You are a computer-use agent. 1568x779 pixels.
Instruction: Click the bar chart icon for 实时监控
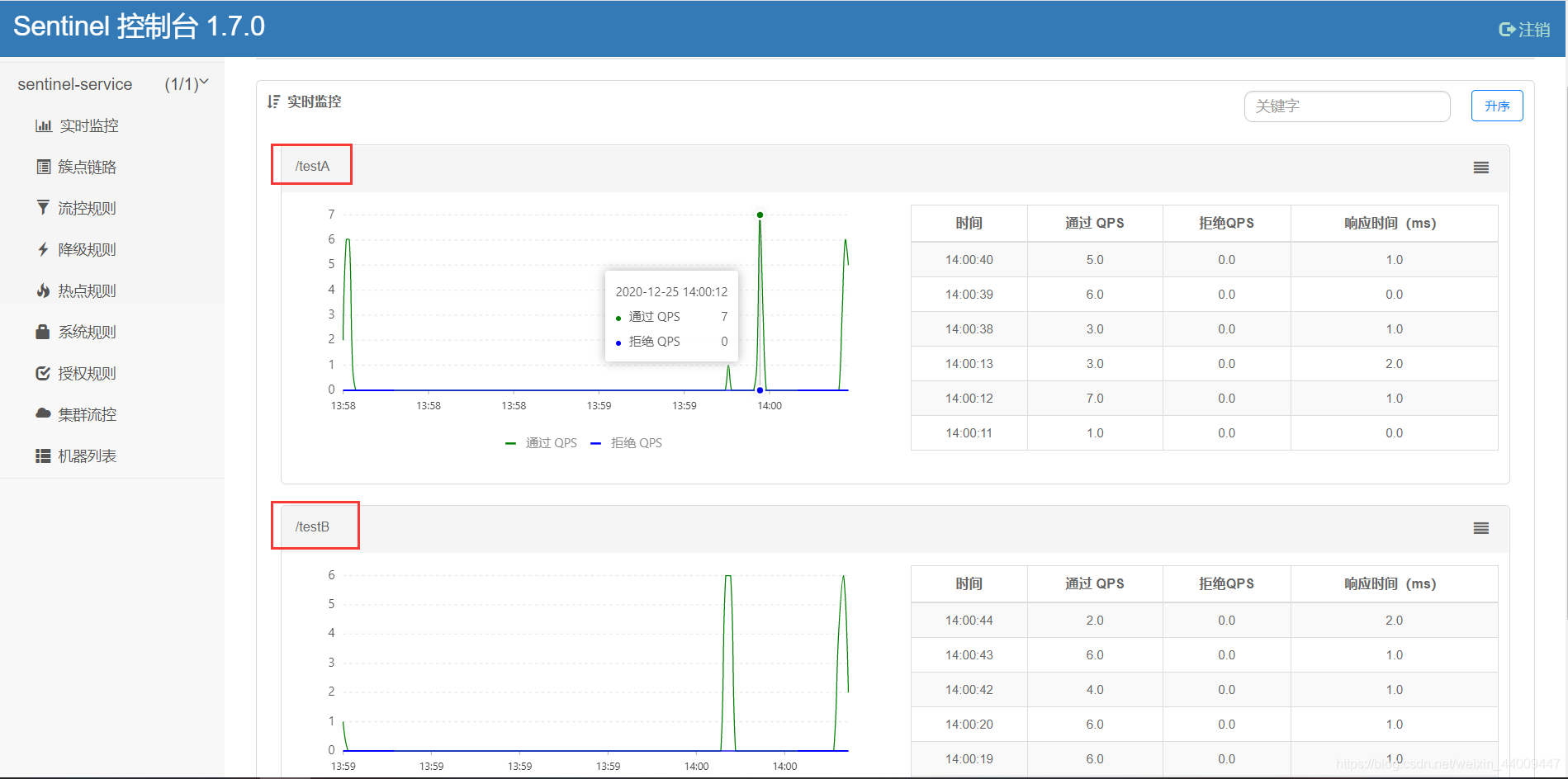point(44,125)
